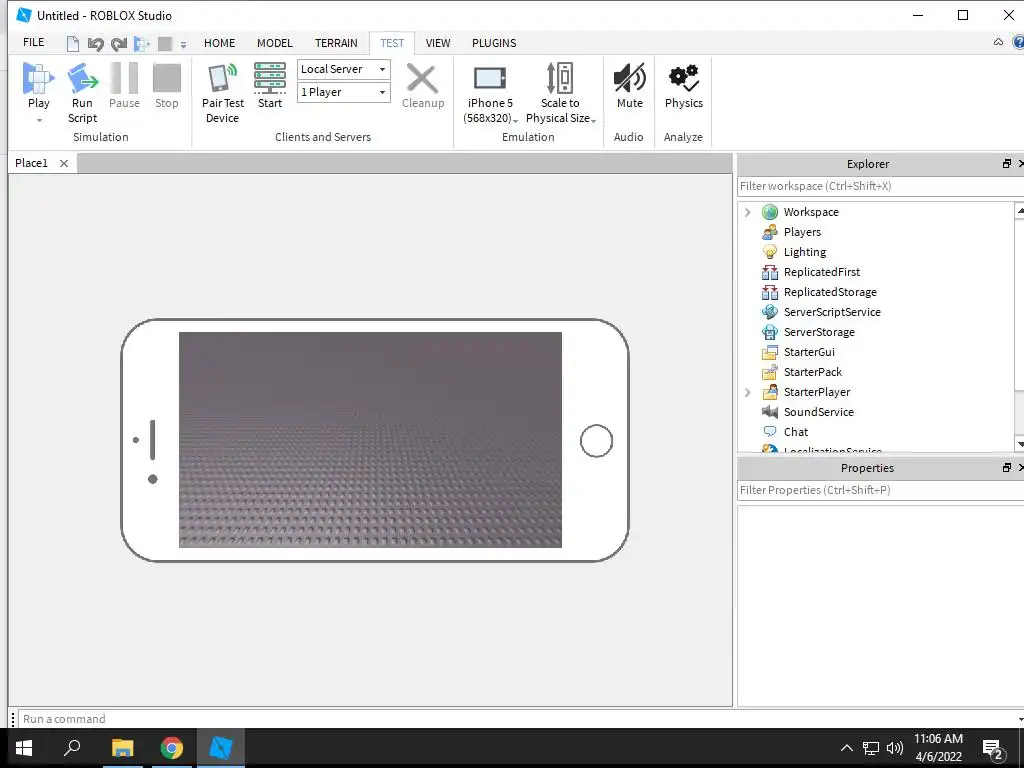Image resolution: width=1024 pixels, height=768 pixels.
Task: Click the Roblox Studio taskbar icon
Action: [221, 748]
